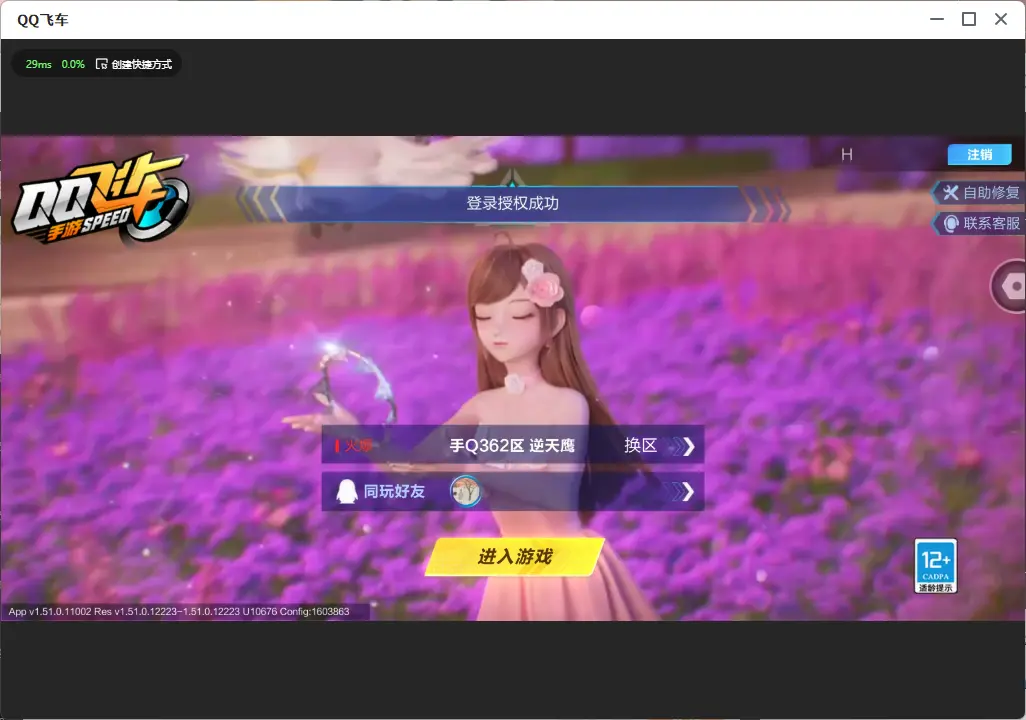Viewport: 1026px width, 720px height.
Task: Click 创建快捷方式 create shortcut
Action: [141, 64]
